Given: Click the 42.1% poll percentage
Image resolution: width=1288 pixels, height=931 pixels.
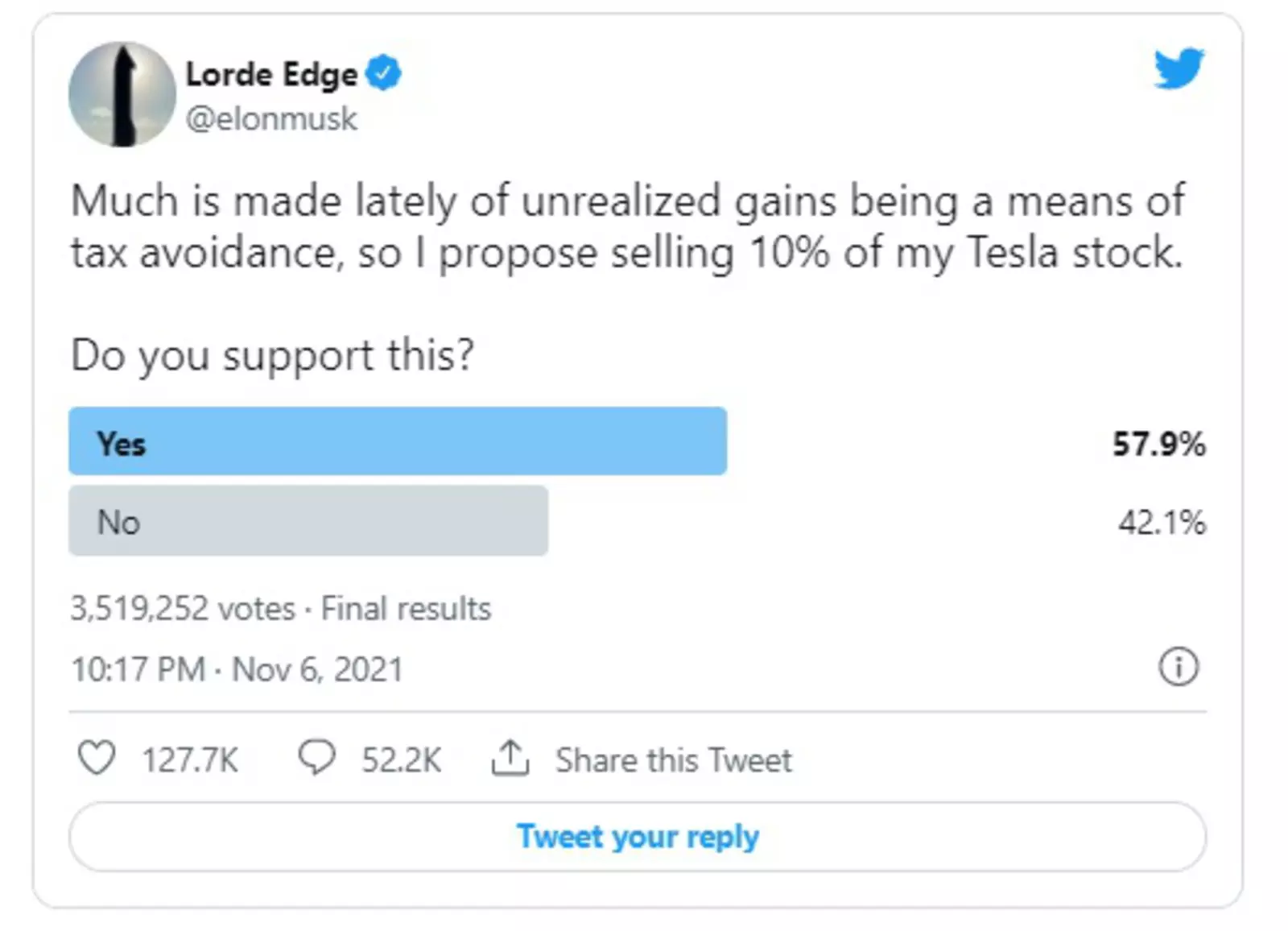Looking at the screenshot, I should 1162,523.
